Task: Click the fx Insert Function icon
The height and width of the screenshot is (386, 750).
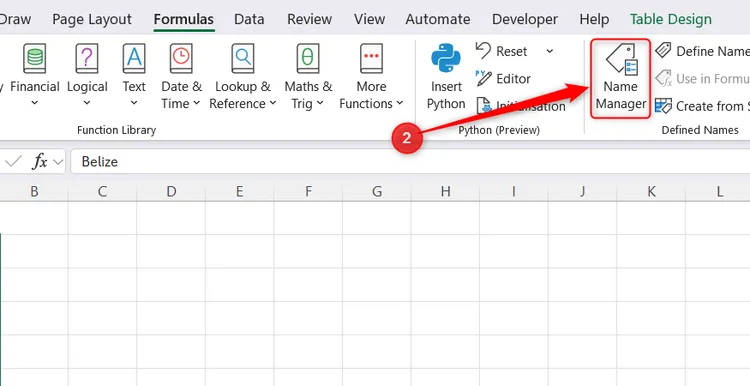Action: pos(39,162)
